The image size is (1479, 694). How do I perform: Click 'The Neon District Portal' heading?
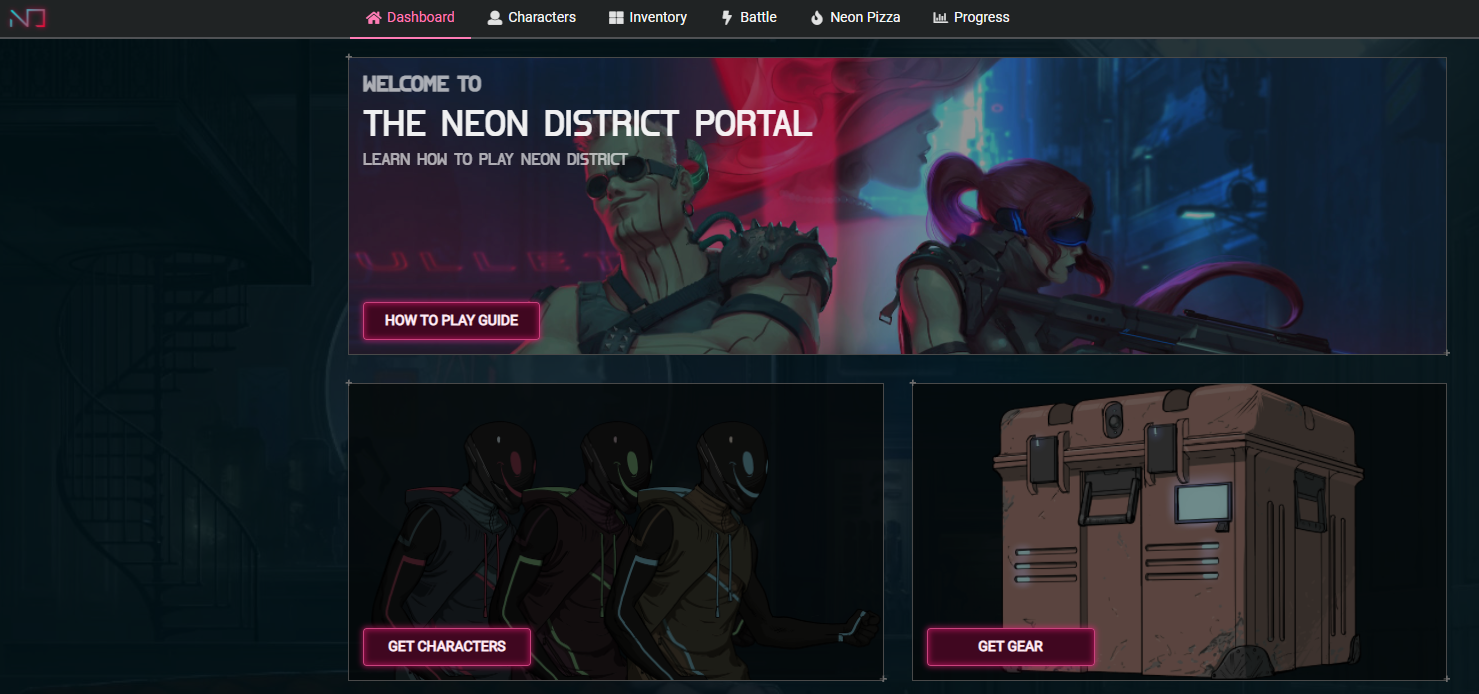[x=587, y=124]
